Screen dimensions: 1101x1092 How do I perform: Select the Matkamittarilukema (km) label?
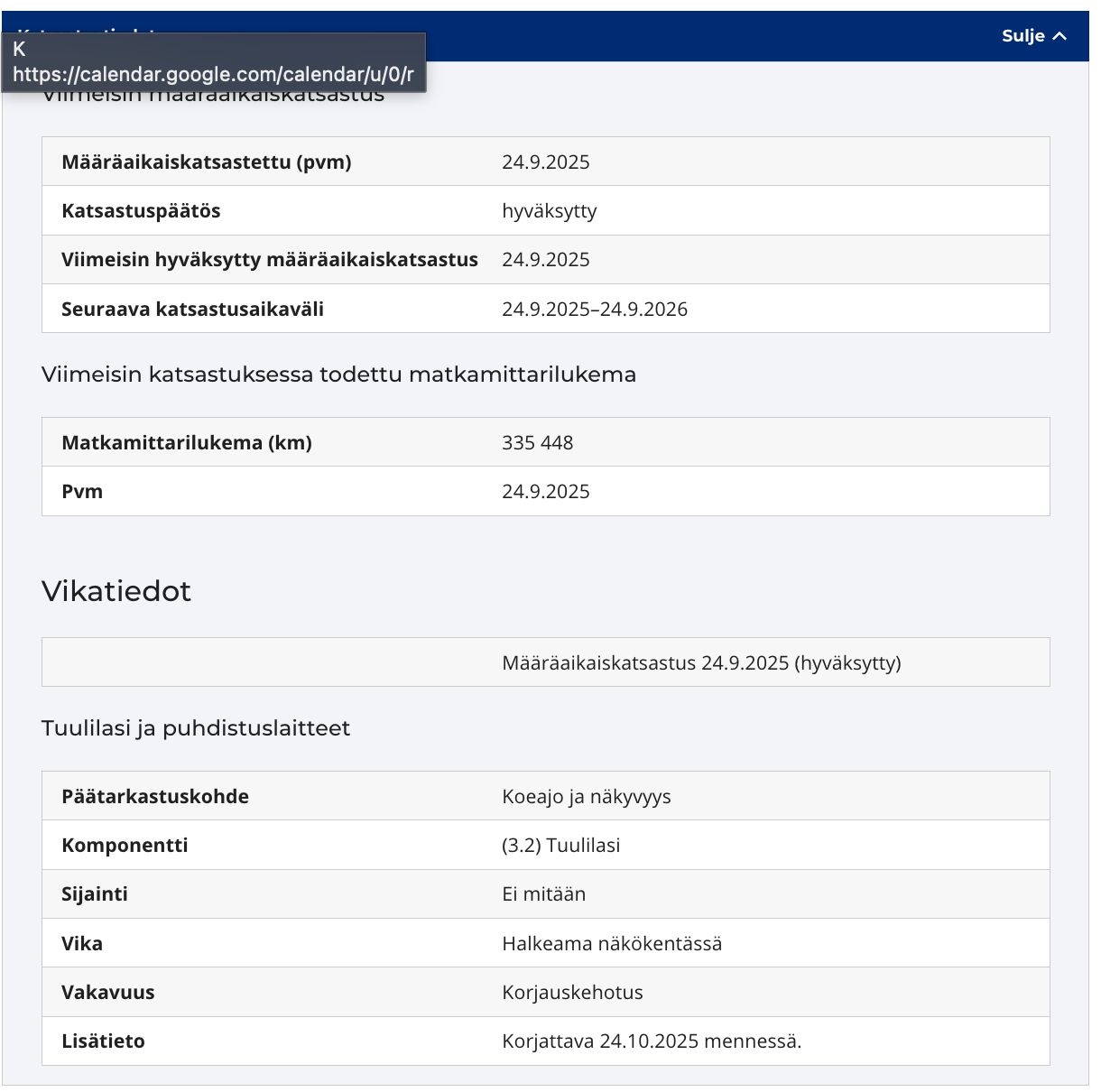tap(187, 443)
